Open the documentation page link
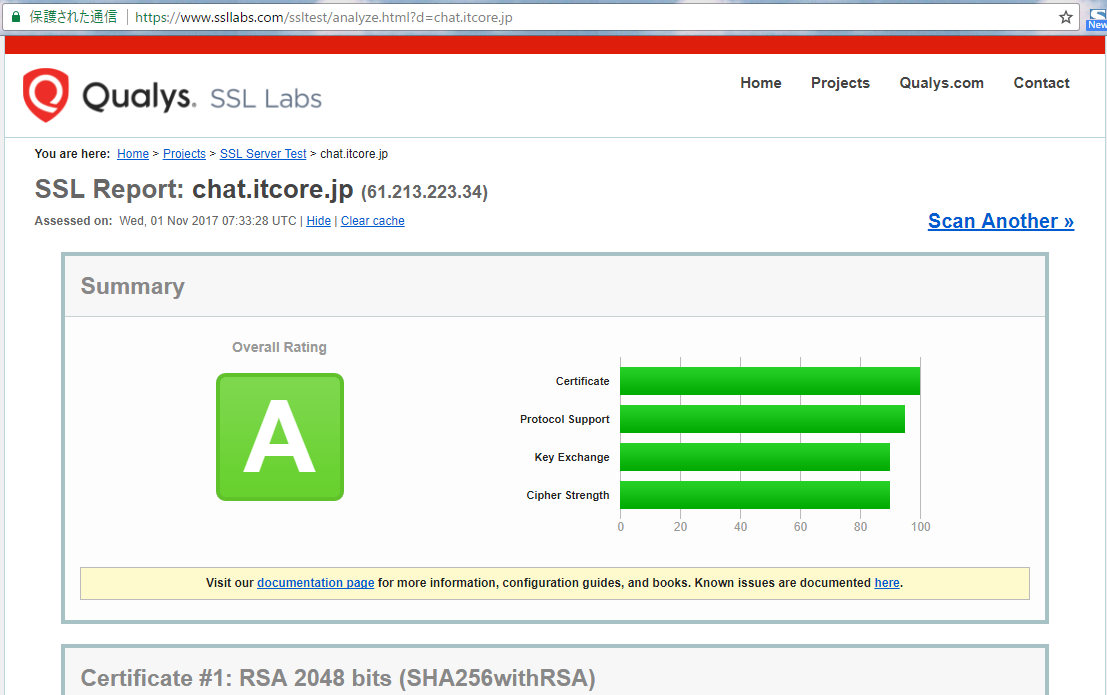The image size is (1107, 695). coord(316,583)
